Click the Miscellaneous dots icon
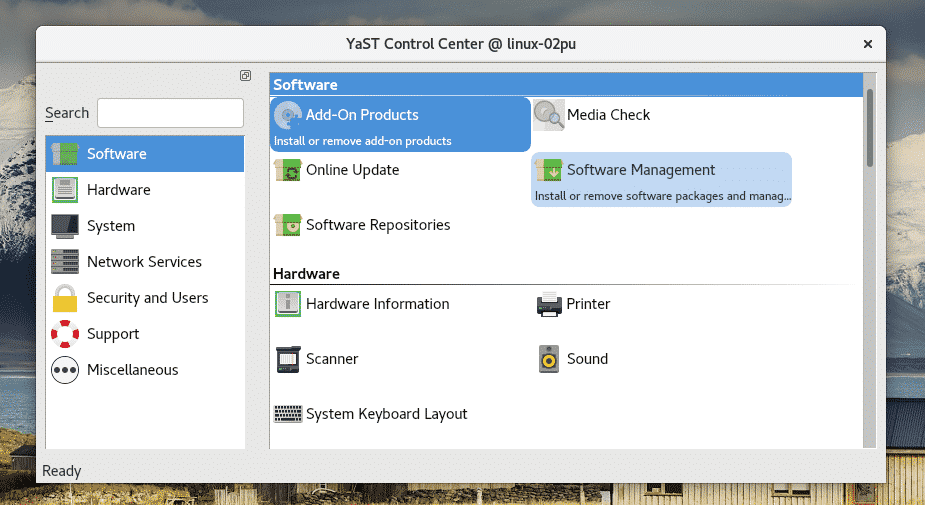This screenshot has width=925, height=505. (65, 370)
